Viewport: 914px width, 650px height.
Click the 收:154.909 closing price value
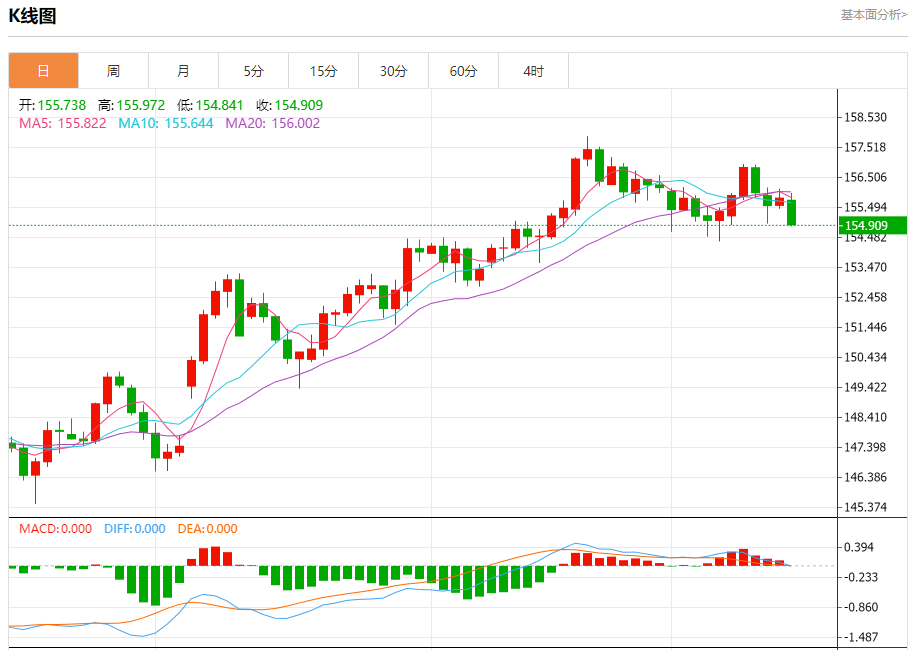(289, 105)
